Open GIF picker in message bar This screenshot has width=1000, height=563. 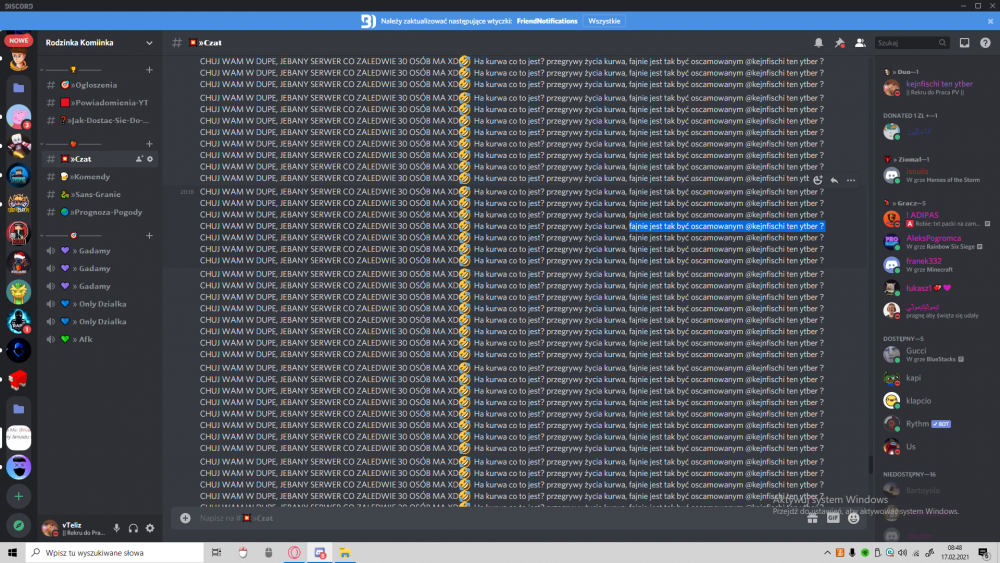[832, 518]
